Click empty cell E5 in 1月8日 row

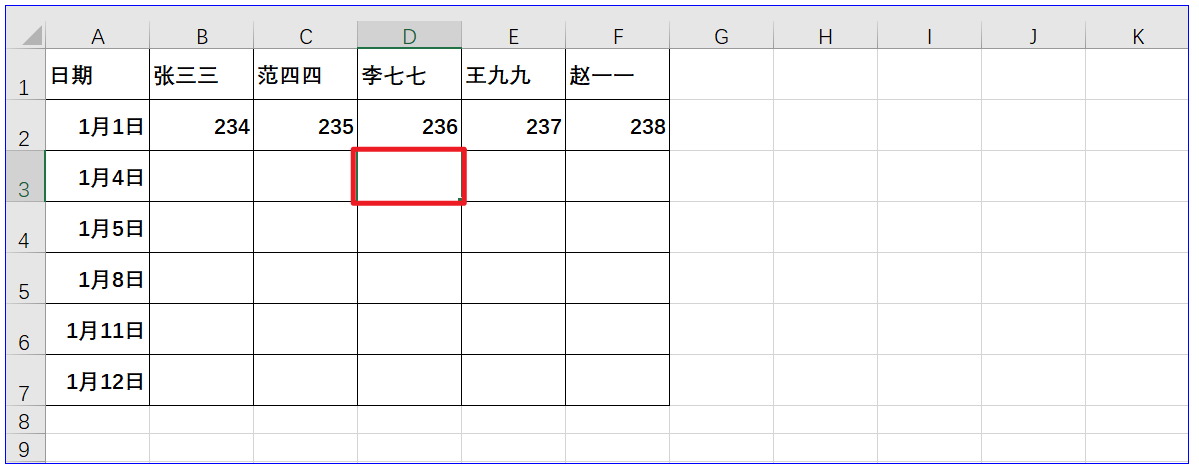pos(513,278)
